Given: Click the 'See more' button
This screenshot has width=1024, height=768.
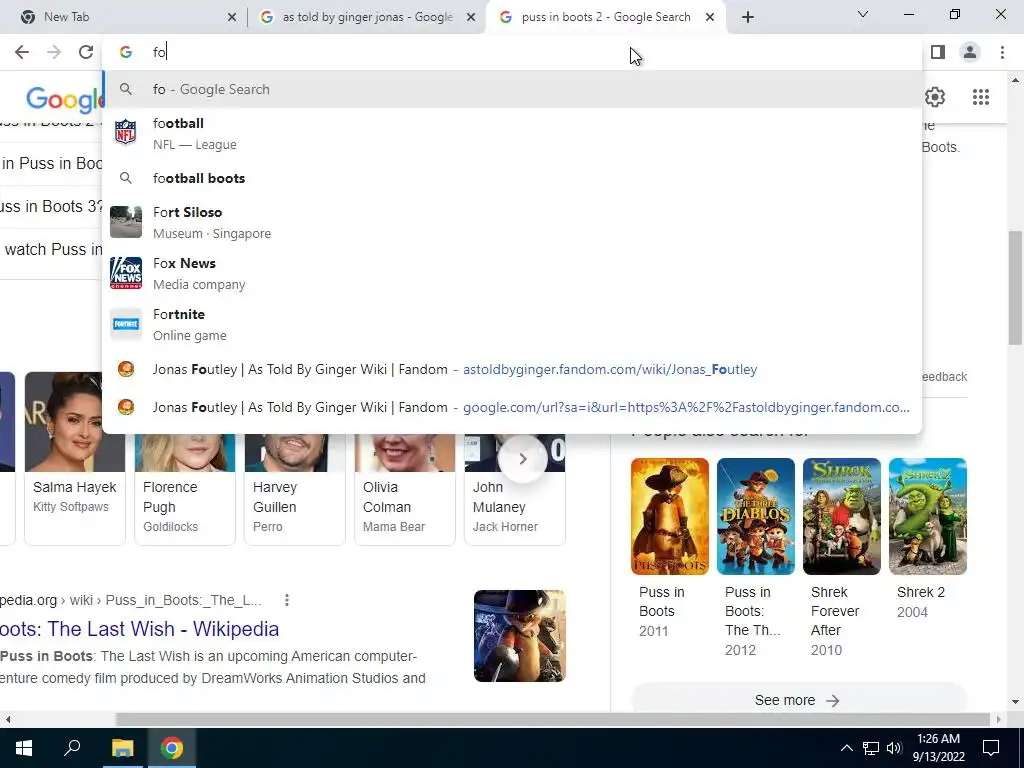Looking at the screenshot, I should pos(799,700).
